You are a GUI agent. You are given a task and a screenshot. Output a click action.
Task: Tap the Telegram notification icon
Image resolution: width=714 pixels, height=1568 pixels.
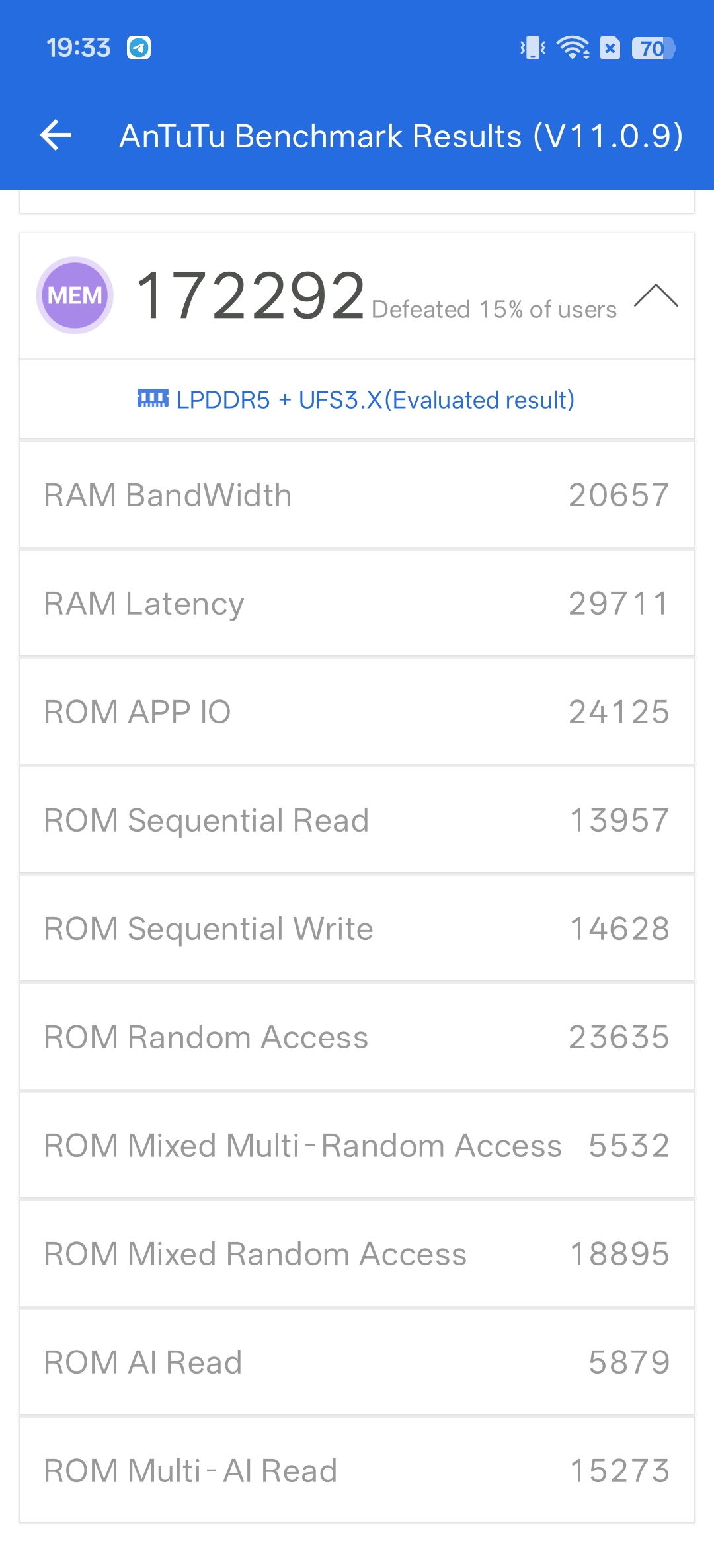point(139,48)
